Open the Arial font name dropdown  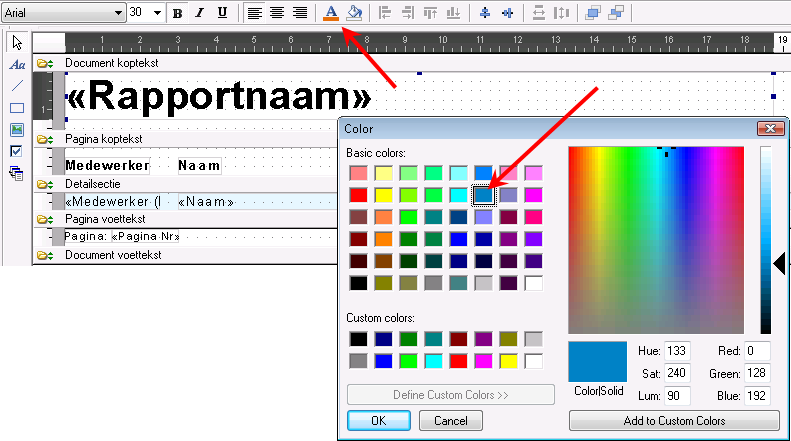118,13
